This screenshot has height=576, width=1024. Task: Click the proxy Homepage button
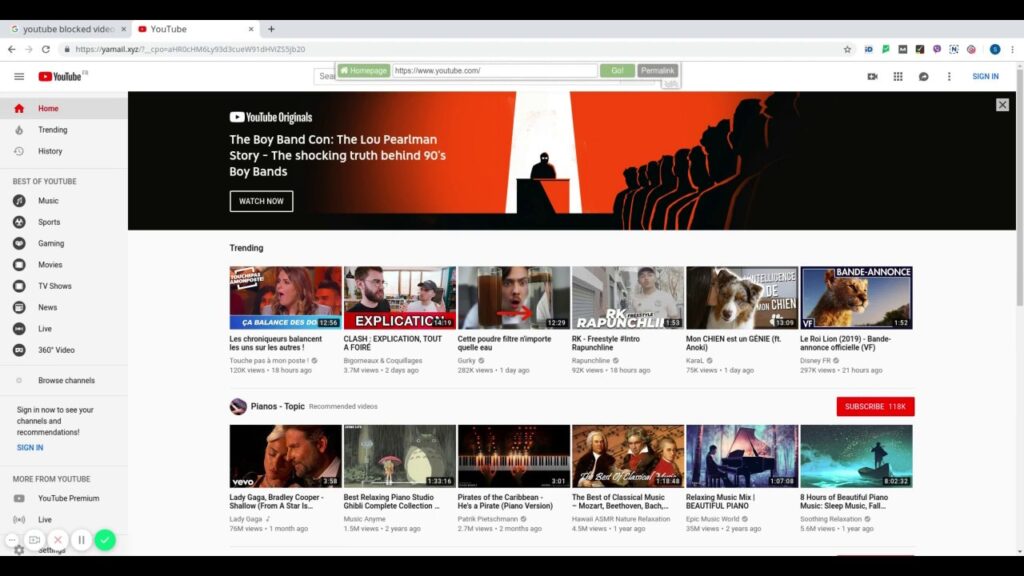point(364,71)
